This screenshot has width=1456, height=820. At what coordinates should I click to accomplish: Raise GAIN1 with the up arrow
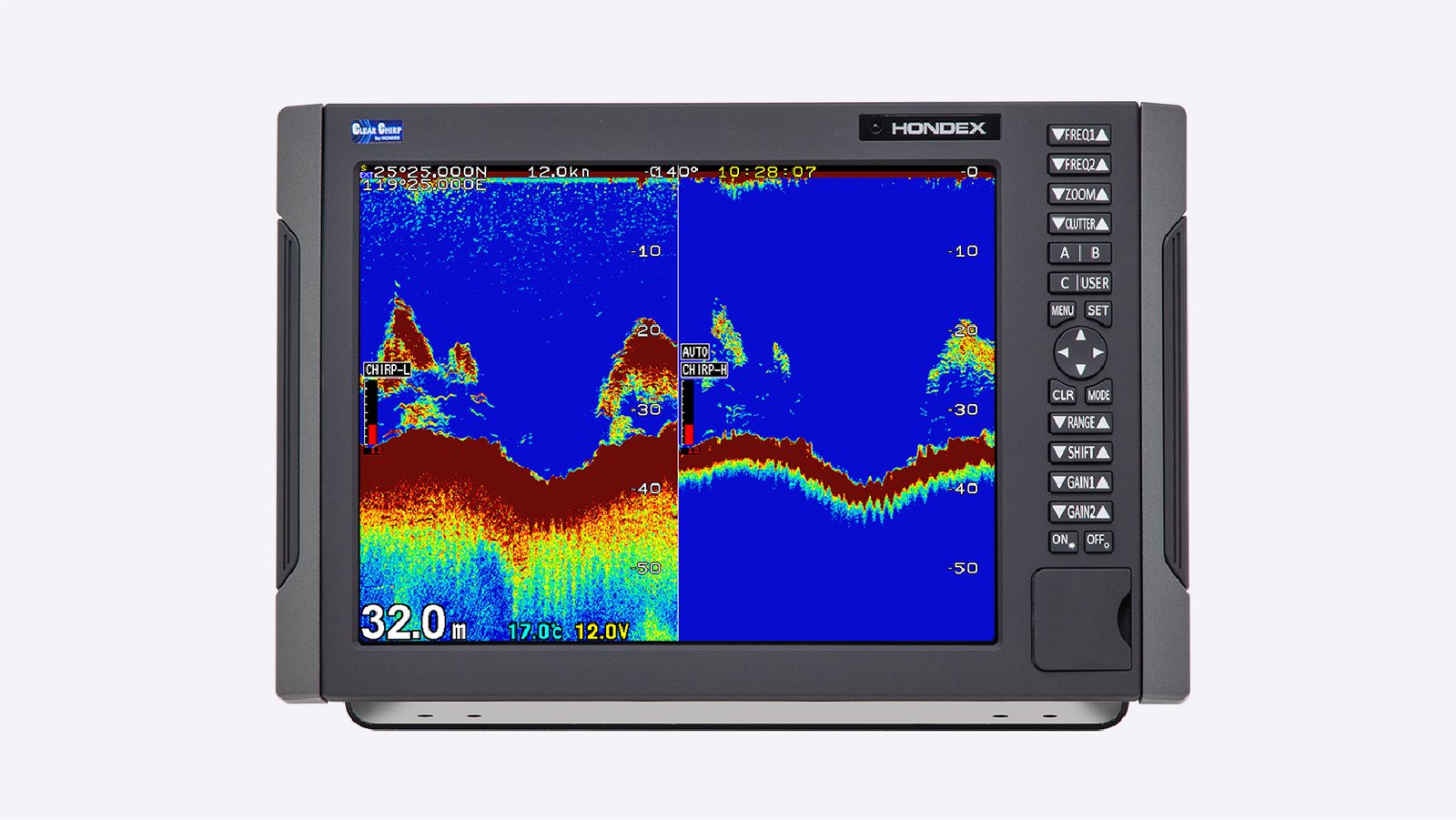pyautogui.click(x=1103, y=482)
